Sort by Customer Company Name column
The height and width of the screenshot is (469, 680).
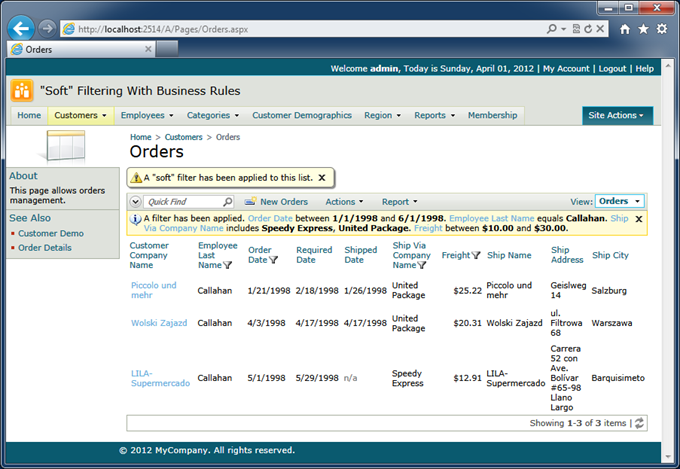tap(149, 255)
